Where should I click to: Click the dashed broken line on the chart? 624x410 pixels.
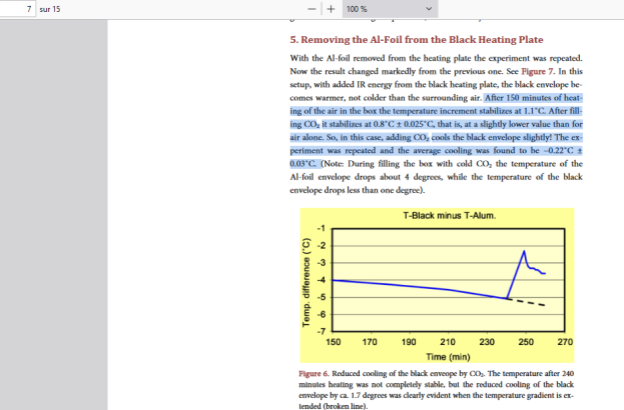tap(526, 302)
